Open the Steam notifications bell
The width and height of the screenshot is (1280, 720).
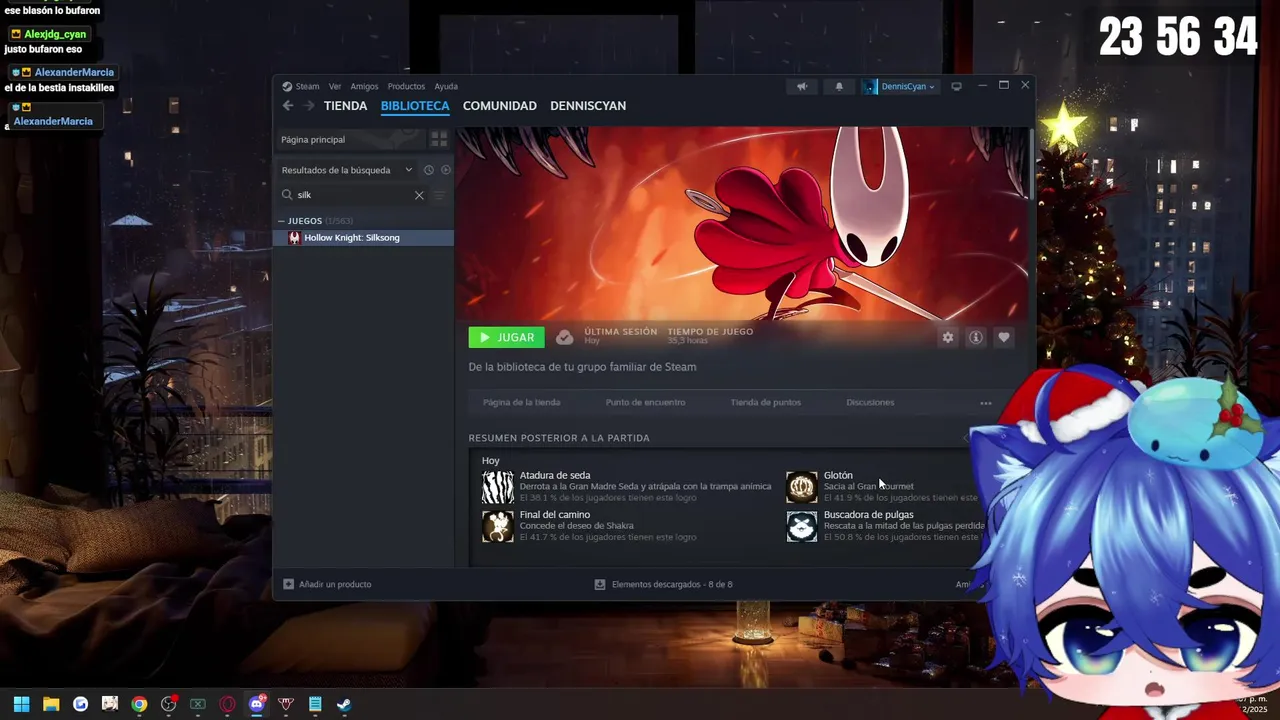point(839,86)
